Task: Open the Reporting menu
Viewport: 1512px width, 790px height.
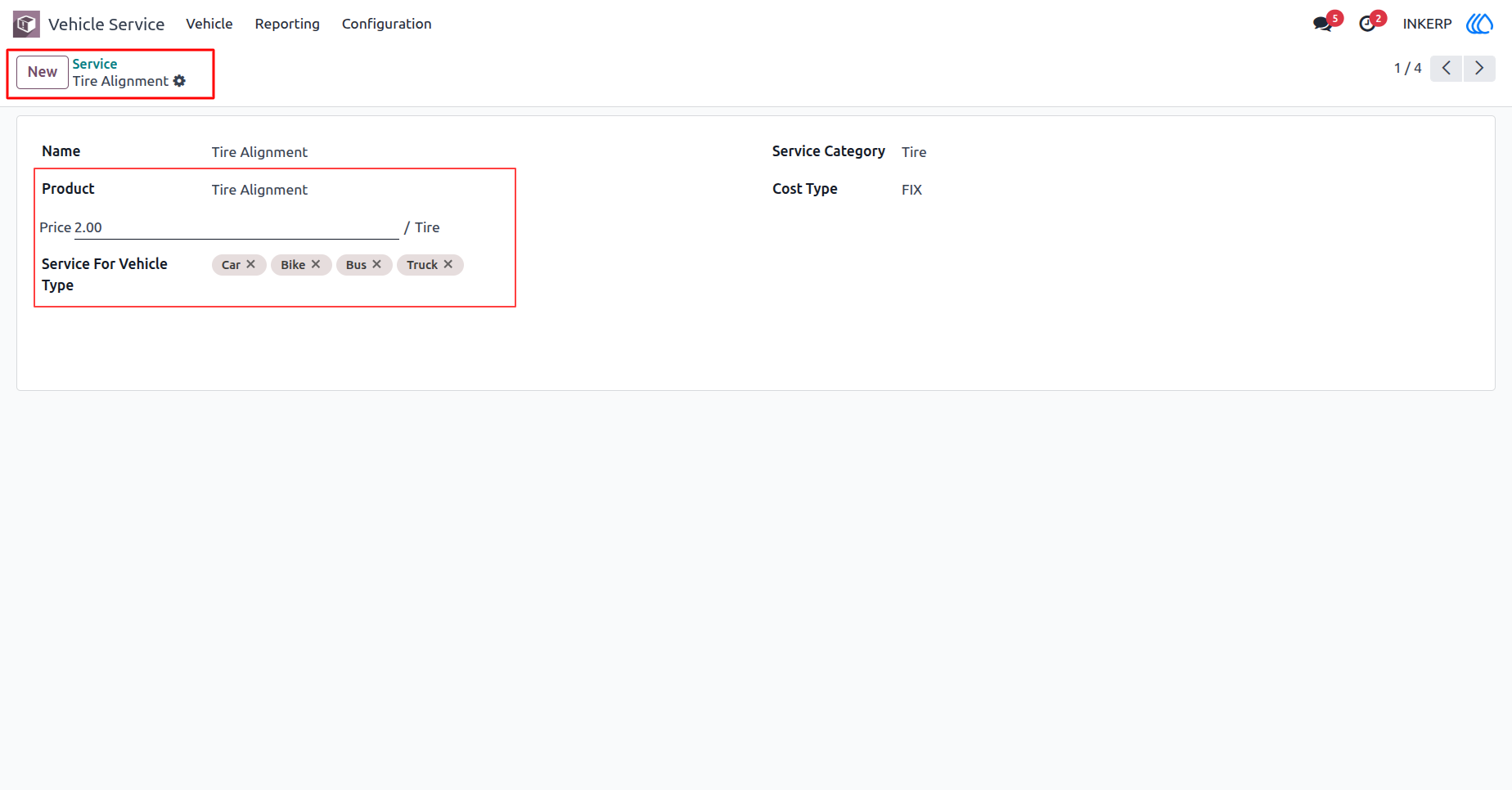Action: click(x=287, y=24)
